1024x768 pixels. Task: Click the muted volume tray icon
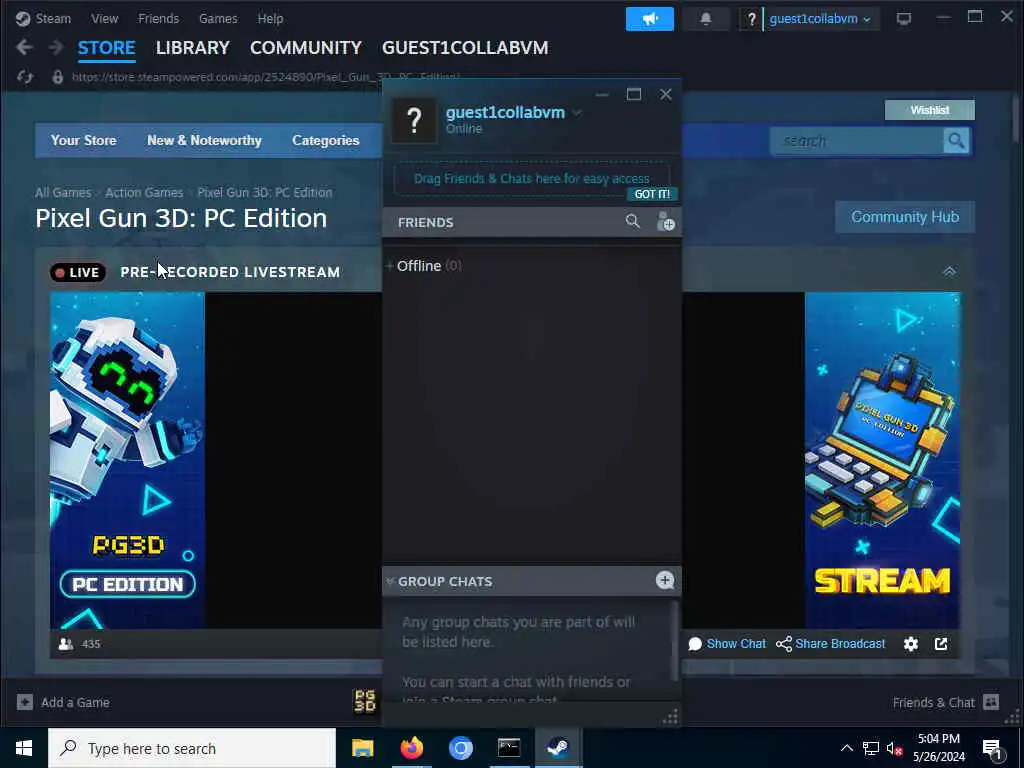[894, 748]
